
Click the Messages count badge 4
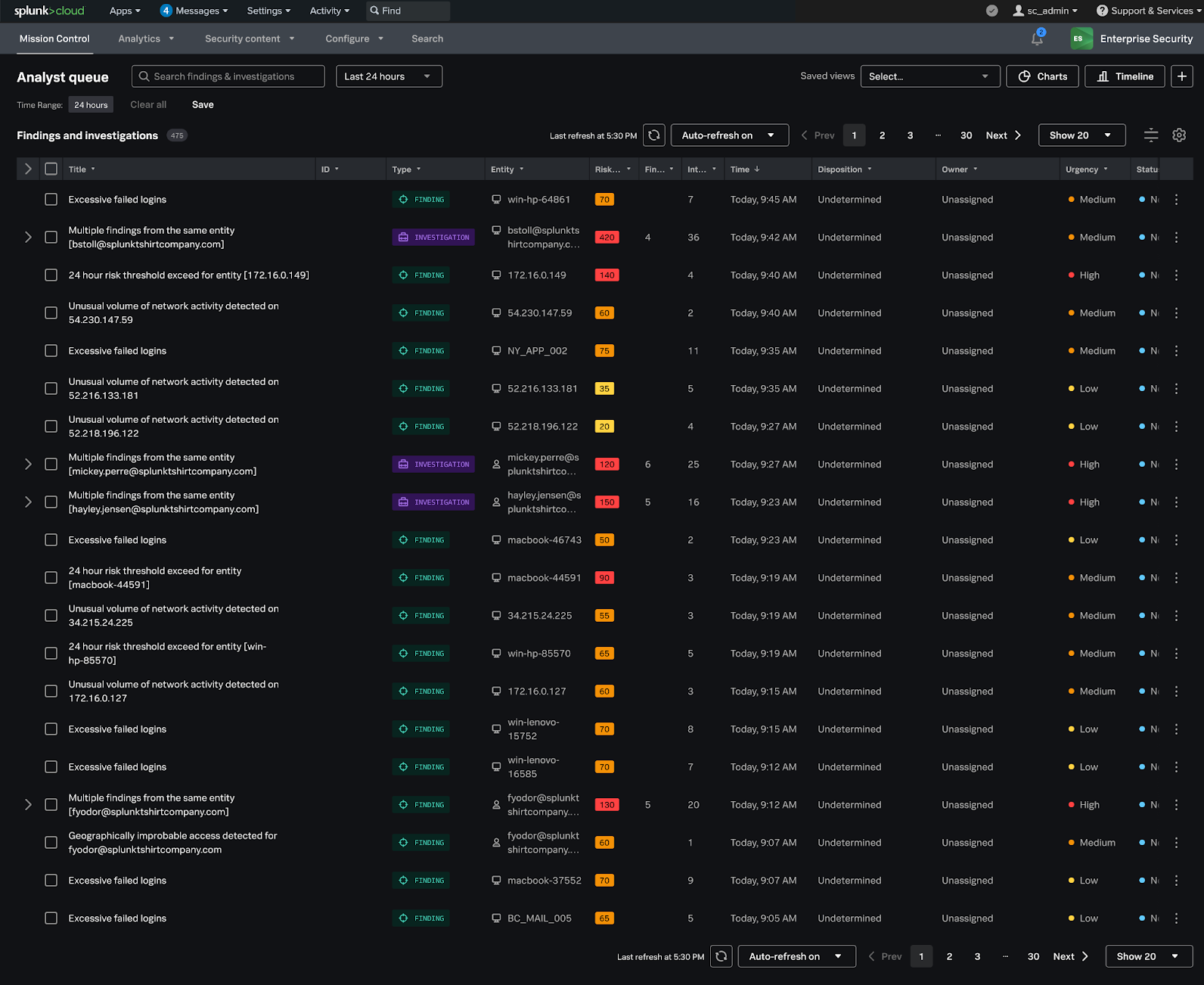[166, 11]
